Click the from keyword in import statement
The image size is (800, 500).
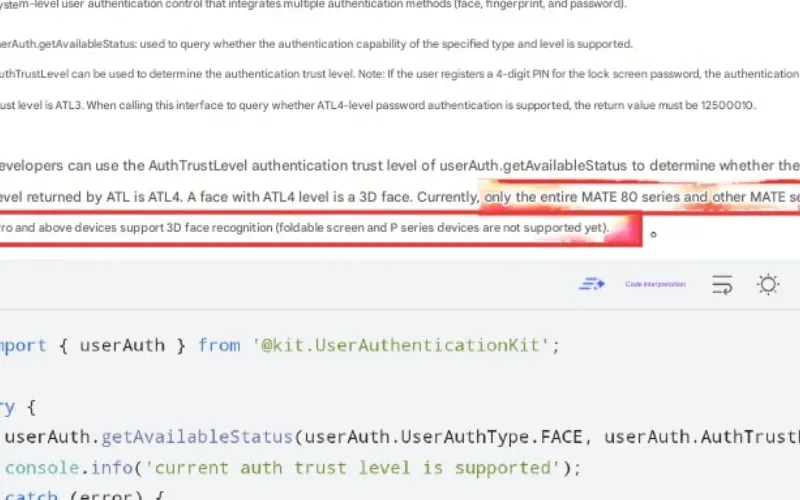click(219, 345)
